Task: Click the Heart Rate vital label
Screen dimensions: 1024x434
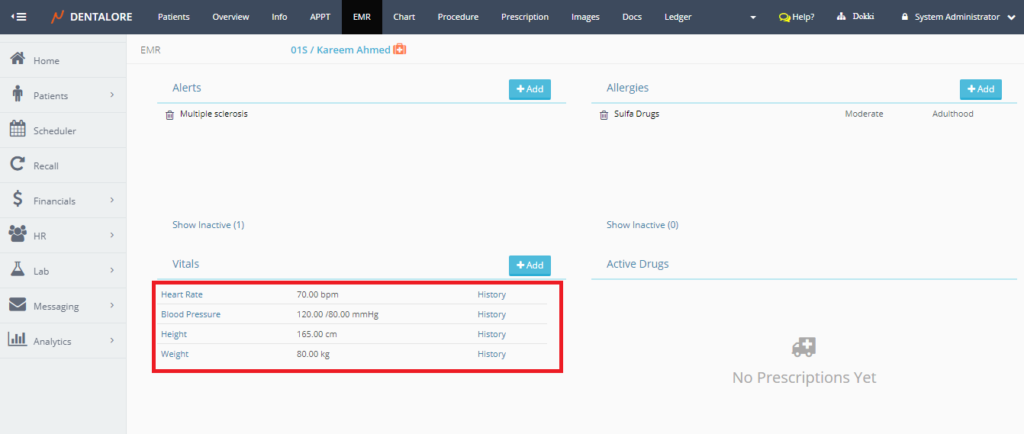Action: tap(182, 295)
